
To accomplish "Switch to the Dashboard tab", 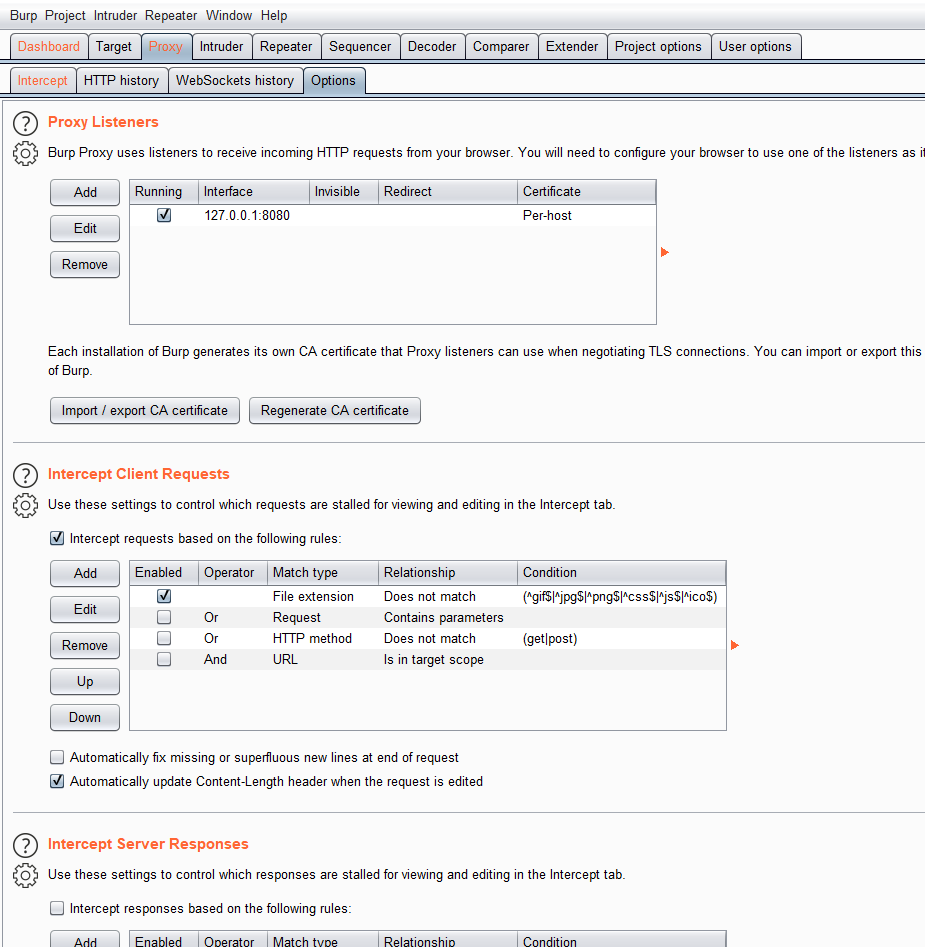I will pos(49,47).
